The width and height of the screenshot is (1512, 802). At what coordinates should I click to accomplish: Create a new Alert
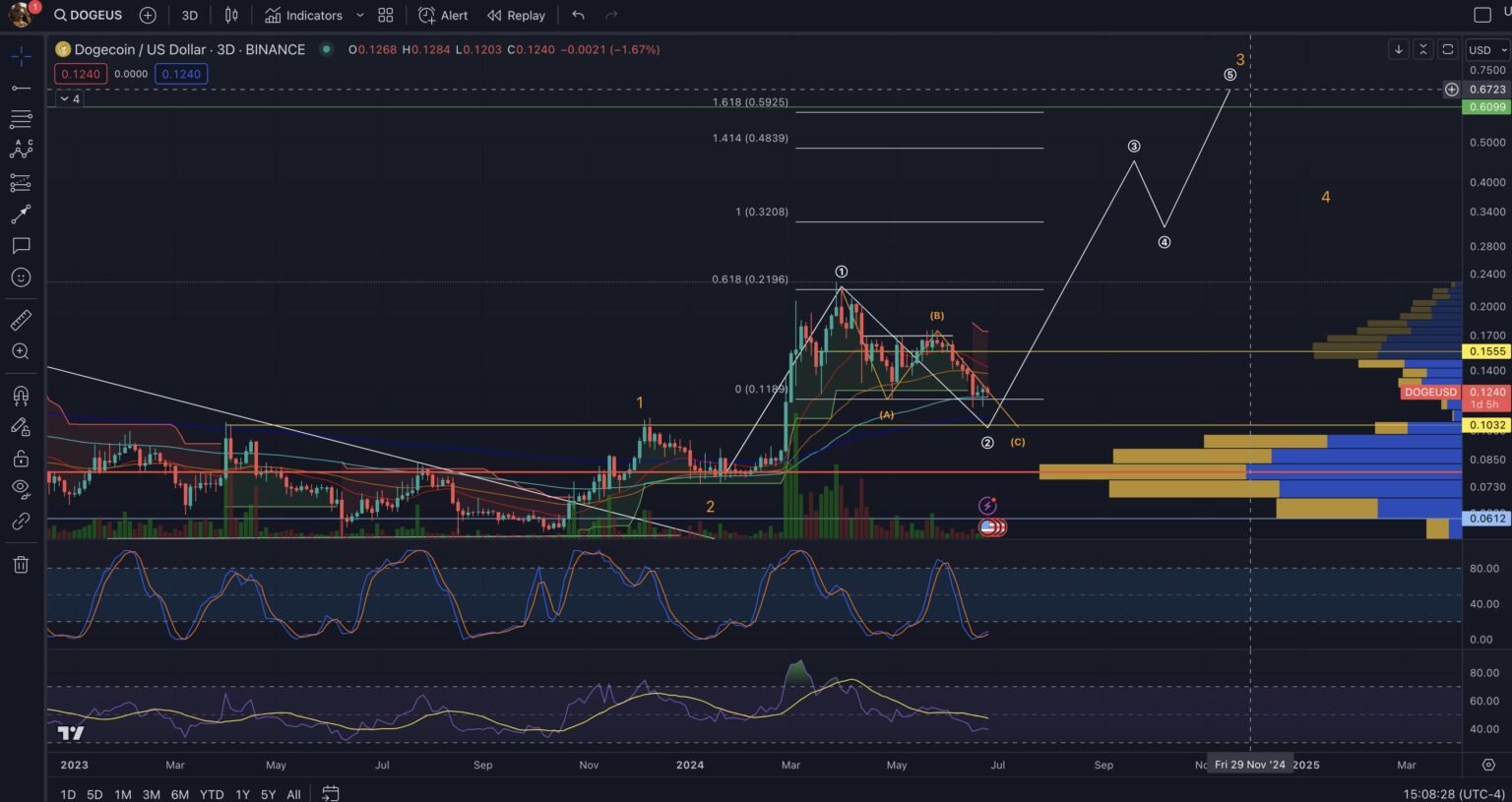[442, 15]
